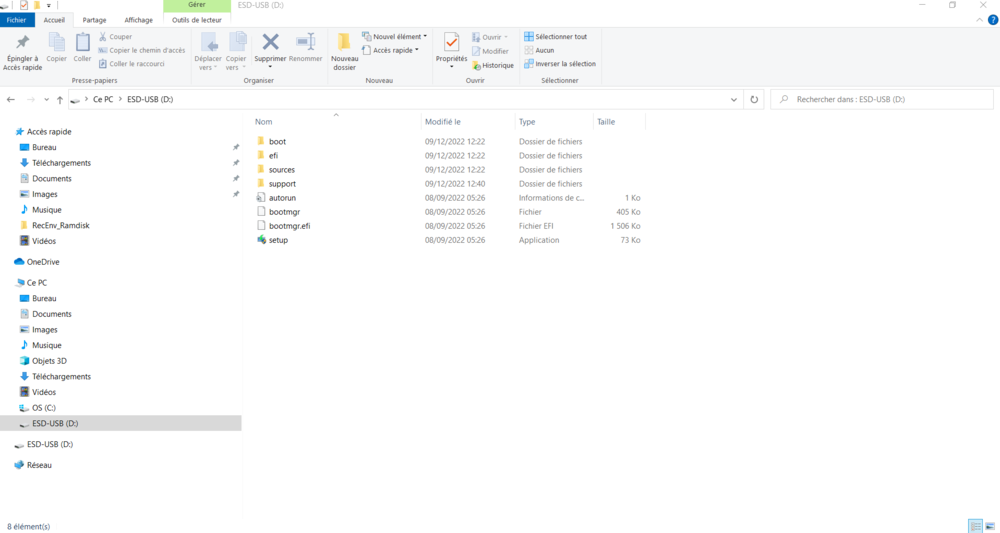Open the Partage ribbon tab
This screenshot has width=1000, height=533.
click(94, 20)
